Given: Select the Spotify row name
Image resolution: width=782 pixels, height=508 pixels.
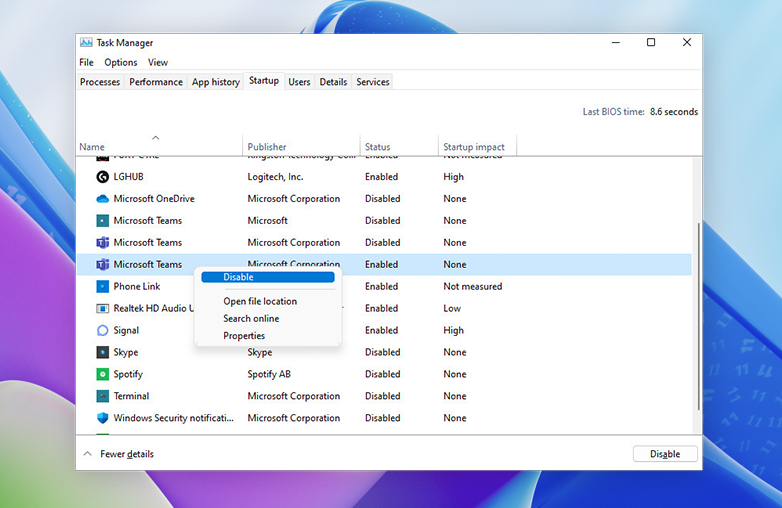Looking at the screenshot, I should click(128, 374).
